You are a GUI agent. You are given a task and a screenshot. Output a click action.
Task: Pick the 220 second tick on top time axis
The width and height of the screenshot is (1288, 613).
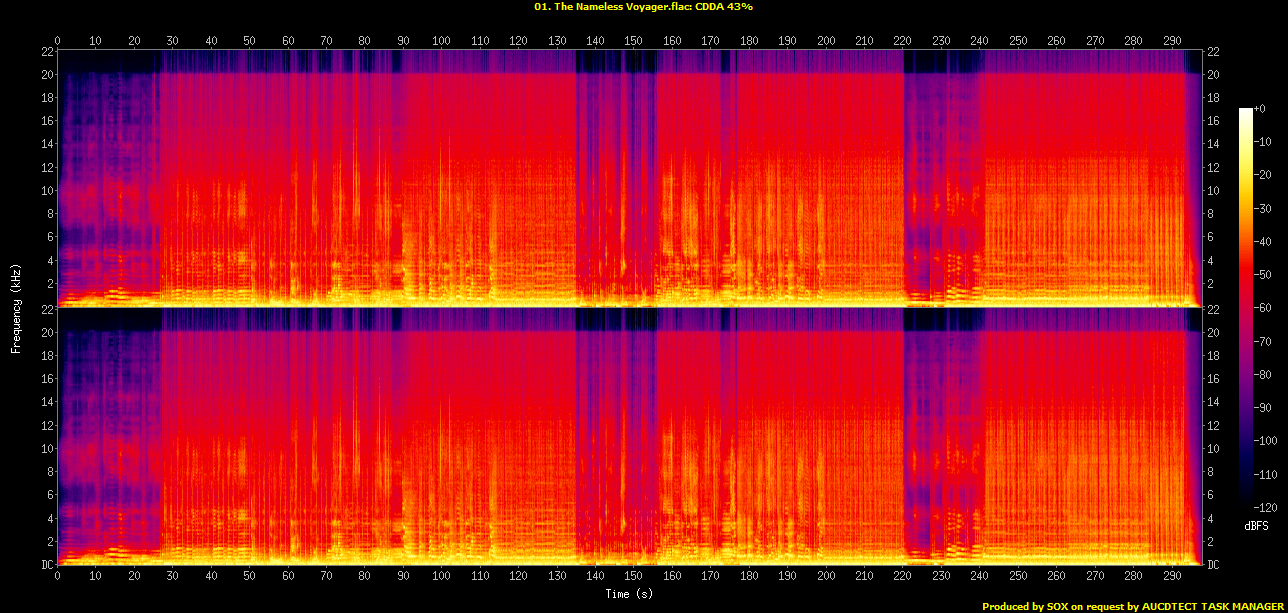(902, 41)
